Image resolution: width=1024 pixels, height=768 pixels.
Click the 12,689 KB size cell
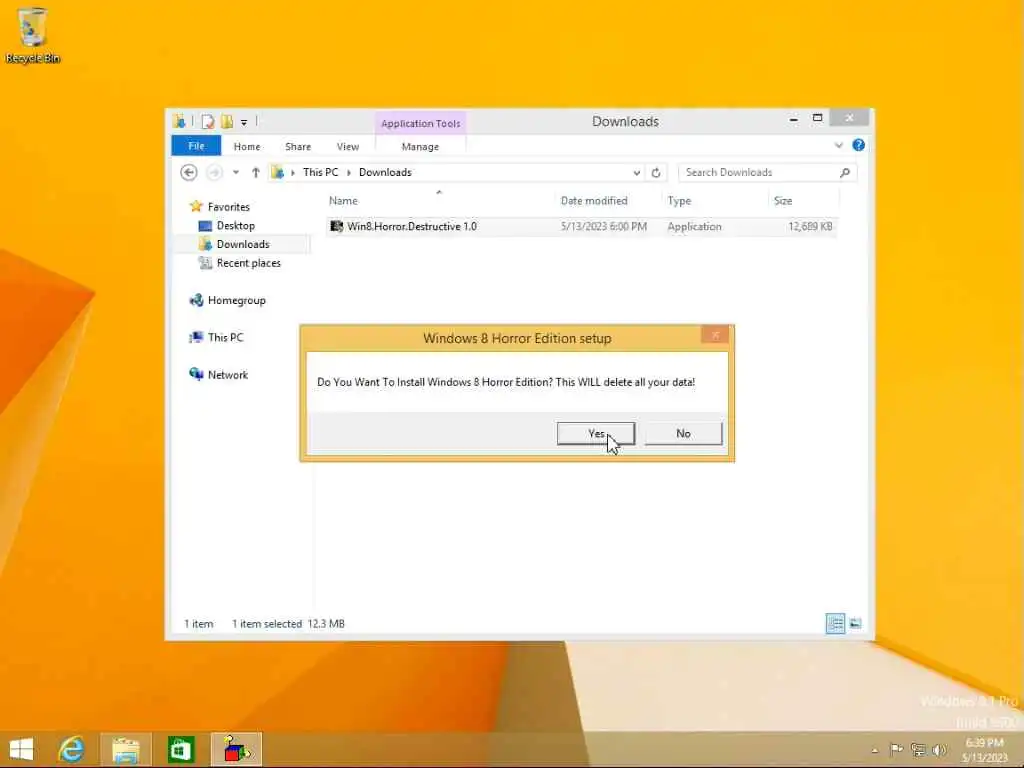810,227
